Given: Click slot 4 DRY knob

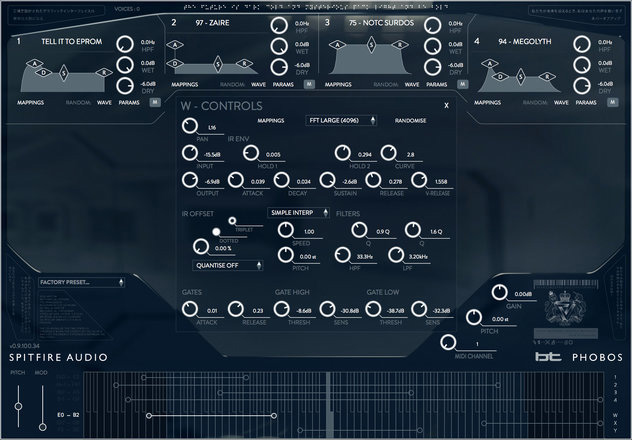Looking at the screenshot, I should click(x=582, y=86).
